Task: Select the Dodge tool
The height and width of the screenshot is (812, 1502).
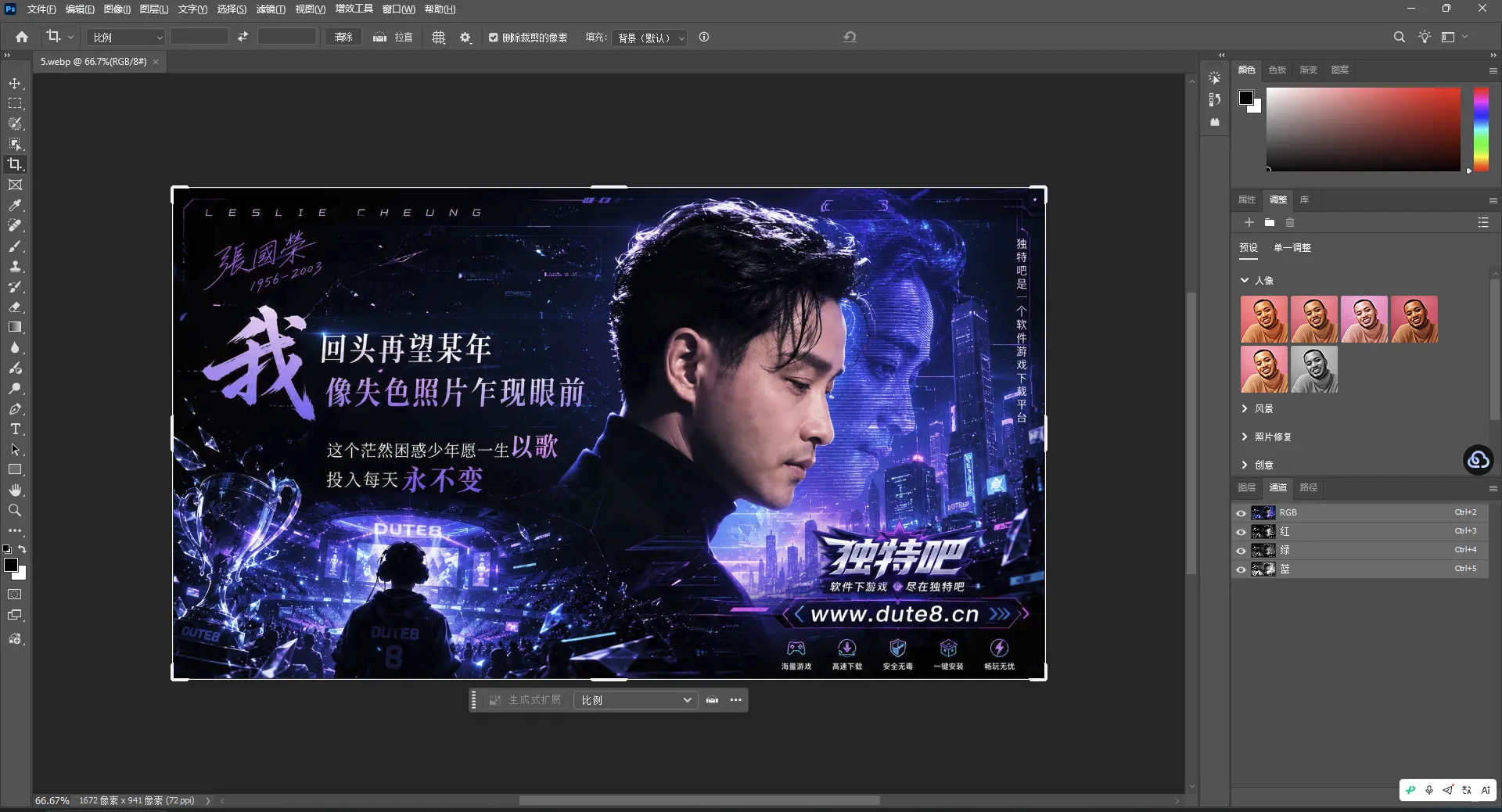Action: click(x=15, y=388)
